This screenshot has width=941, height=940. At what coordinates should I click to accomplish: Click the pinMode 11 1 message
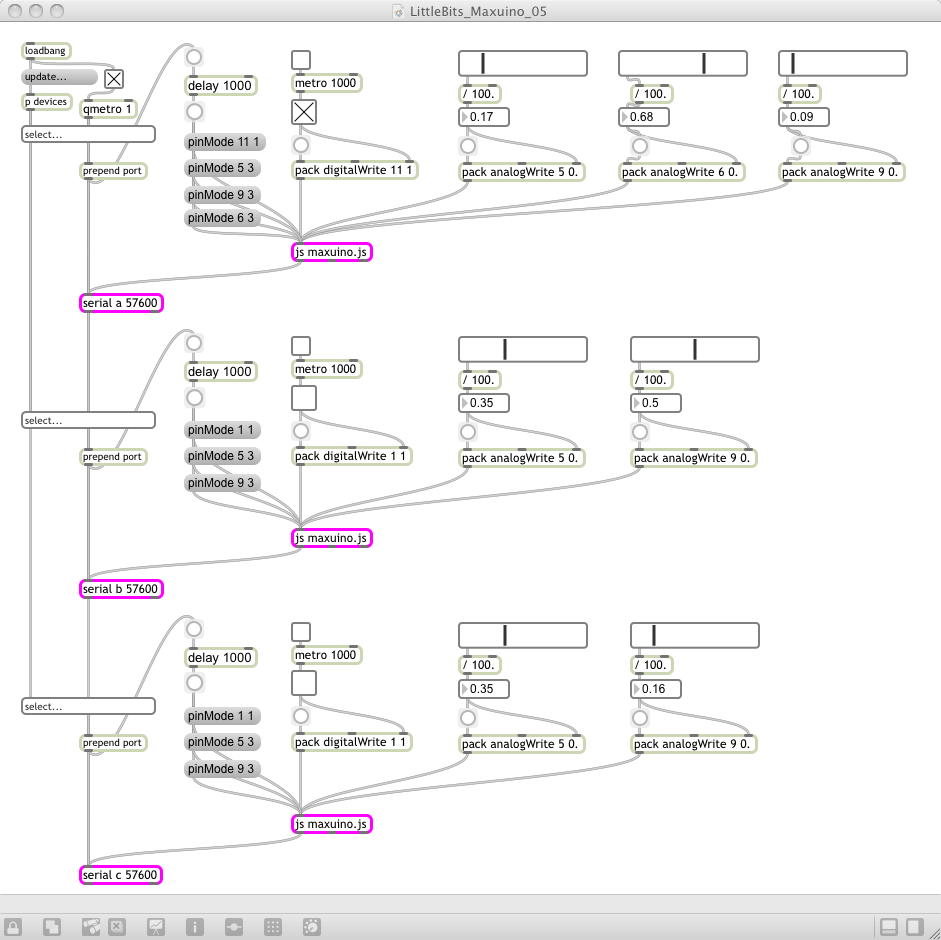point(224,142)
